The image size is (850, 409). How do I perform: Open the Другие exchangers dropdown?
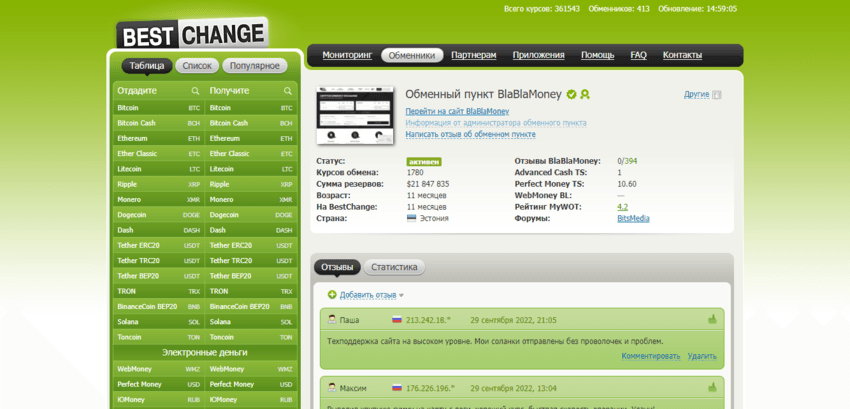pyautogui.click(x=696, y=94)
